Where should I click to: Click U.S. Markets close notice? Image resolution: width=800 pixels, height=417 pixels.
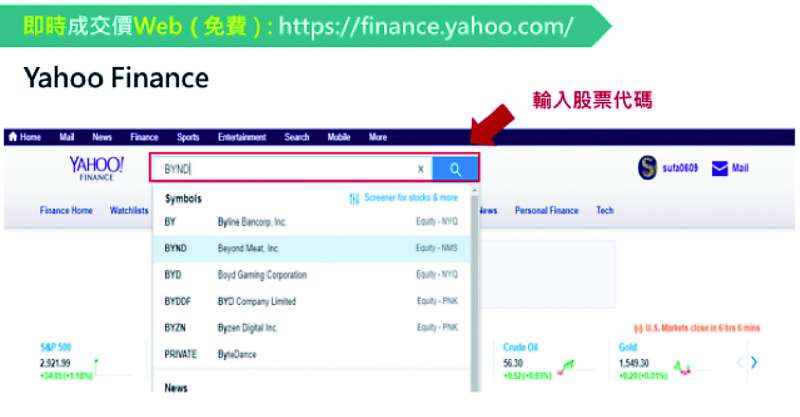(x=697, y=328)
